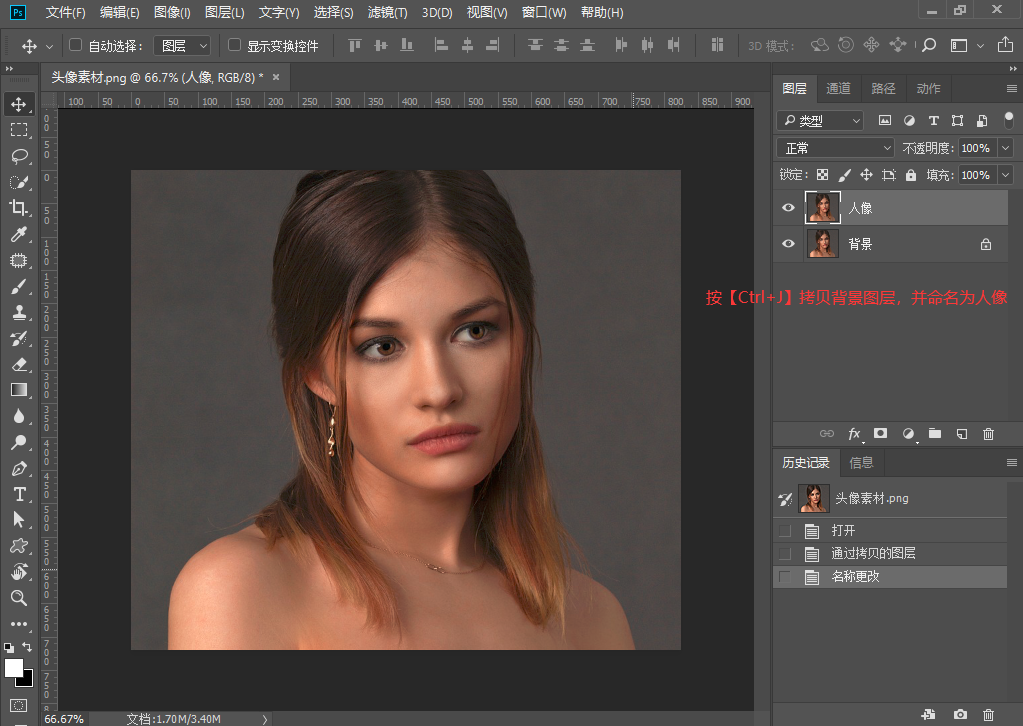Select the Eraser tool

[19, 364]
